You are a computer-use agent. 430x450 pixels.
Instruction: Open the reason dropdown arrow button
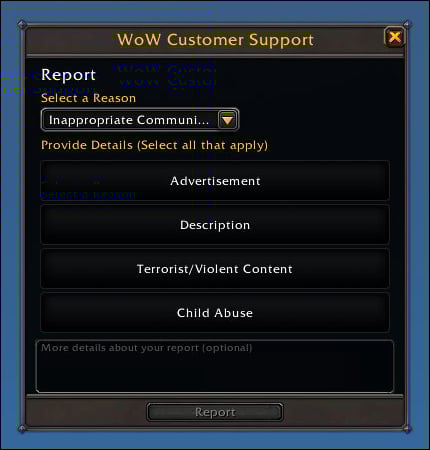click(227, 120)
